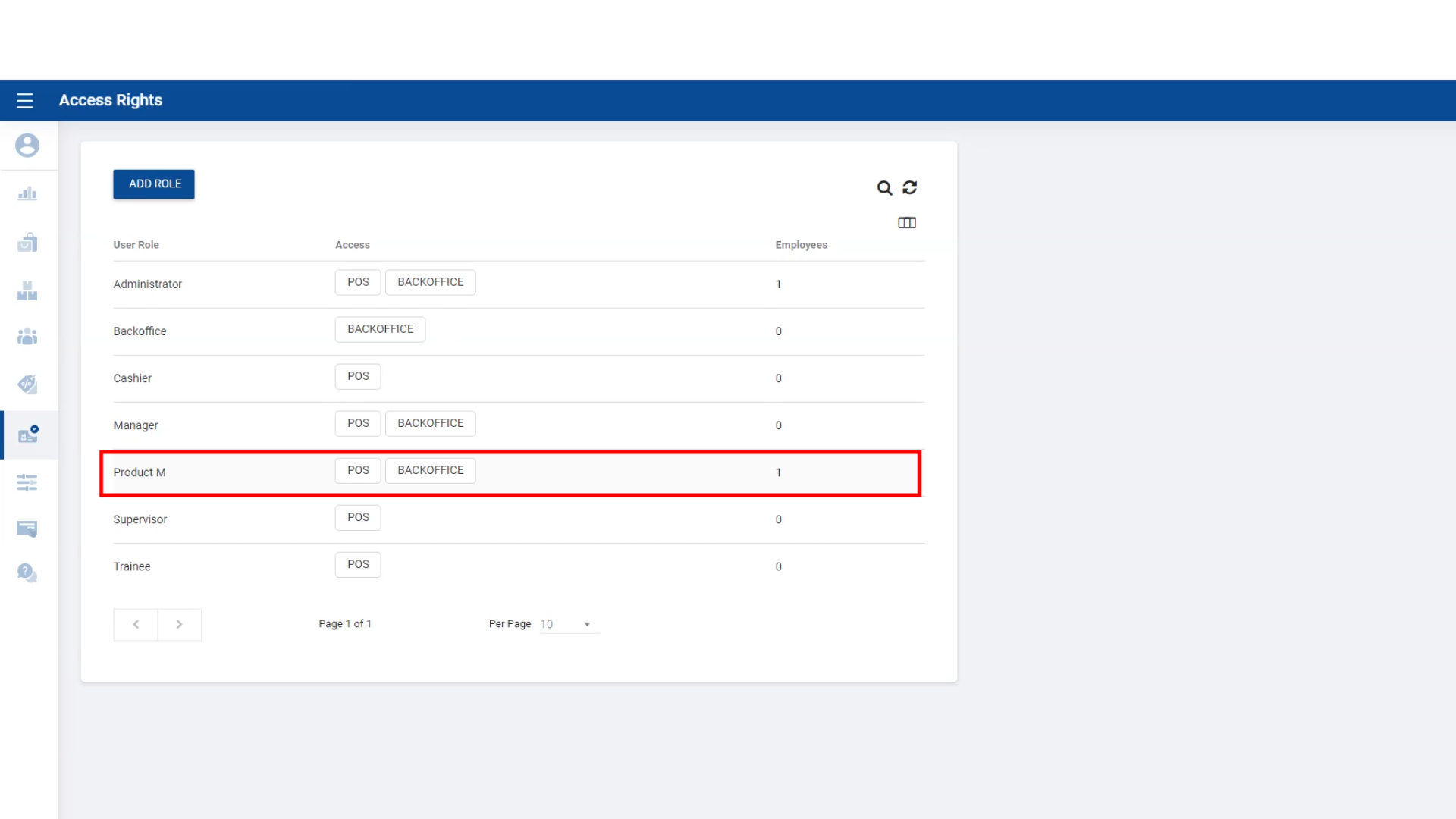The width and height of the screenshot is (1456, 819).
Task: Go to the previous page arrow
Action: pos(136,625)
